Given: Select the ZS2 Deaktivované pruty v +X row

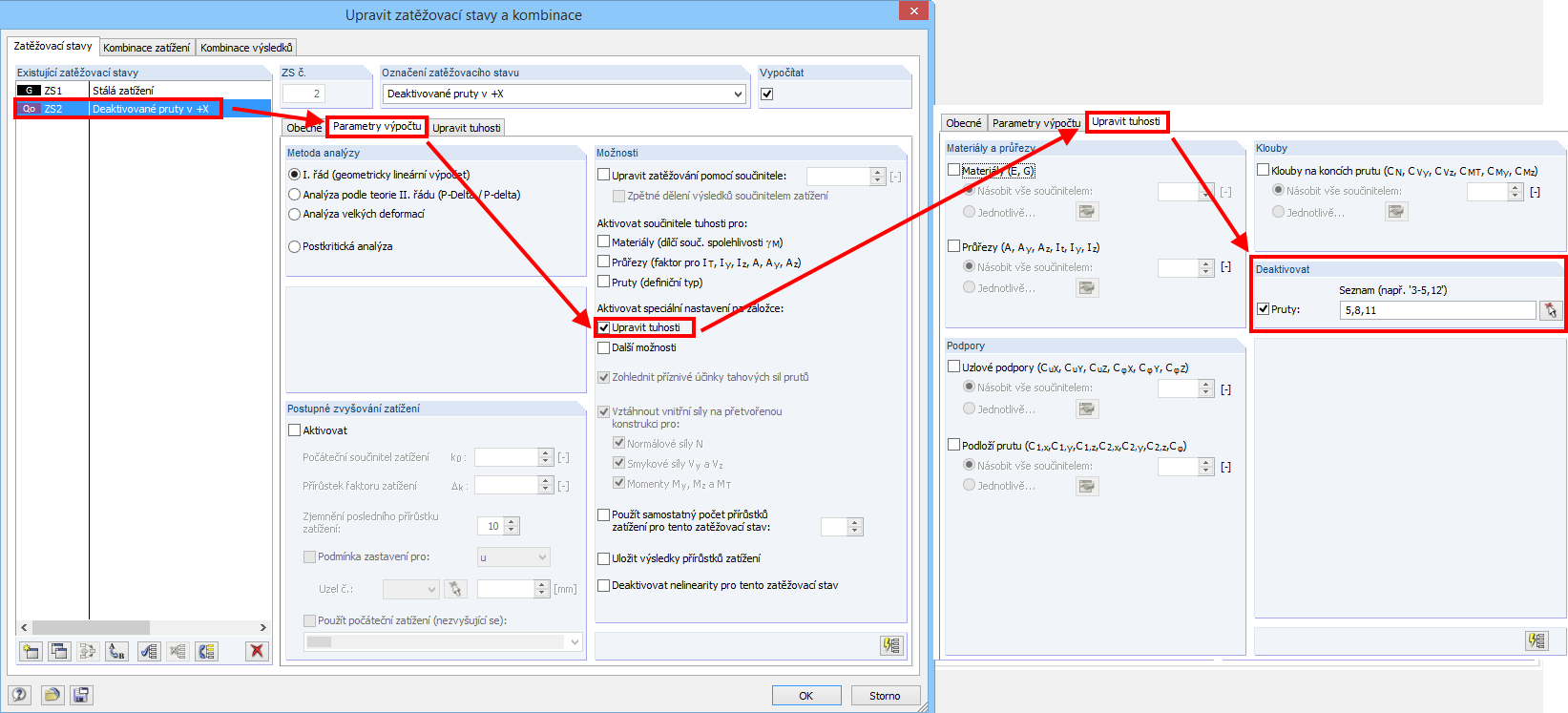Looking at the screenshot, I should pos(143,109).
